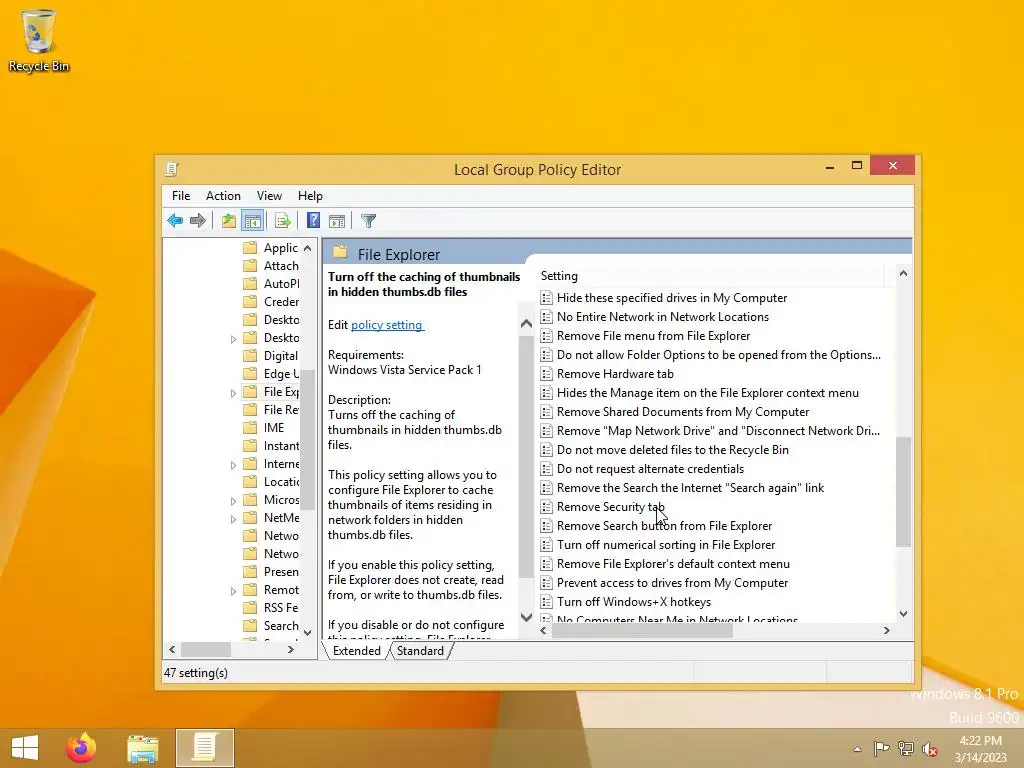Expand the NetMe tree node

[x=233, y=519]
